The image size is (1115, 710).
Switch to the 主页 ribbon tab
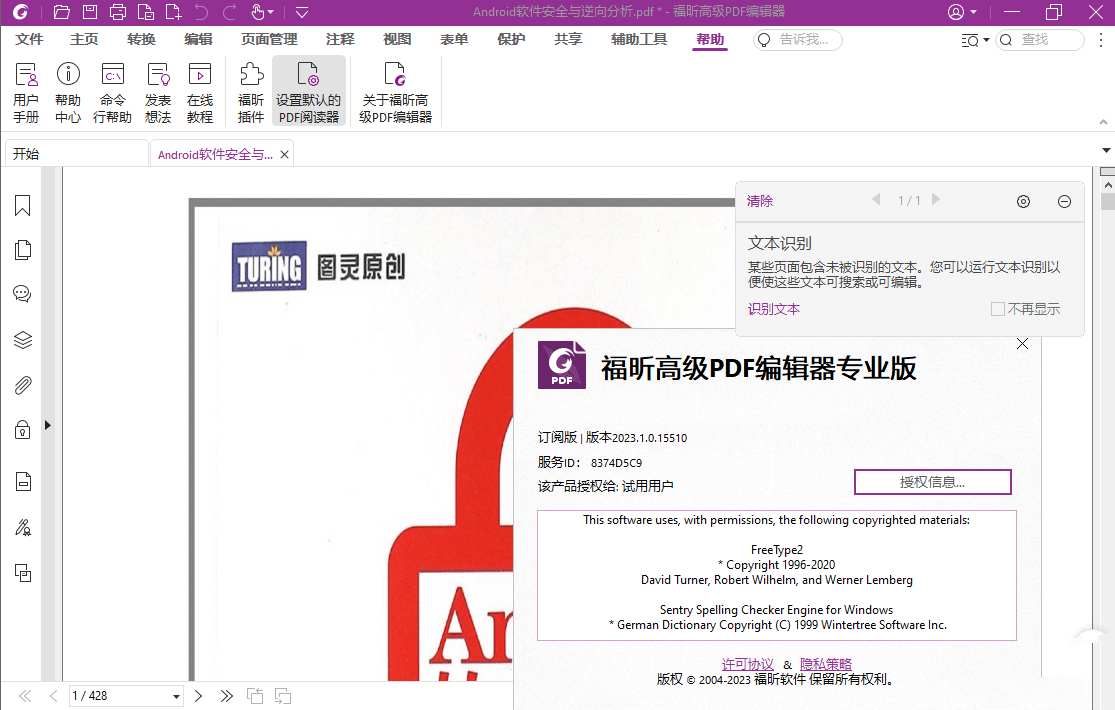pos(83,39)
